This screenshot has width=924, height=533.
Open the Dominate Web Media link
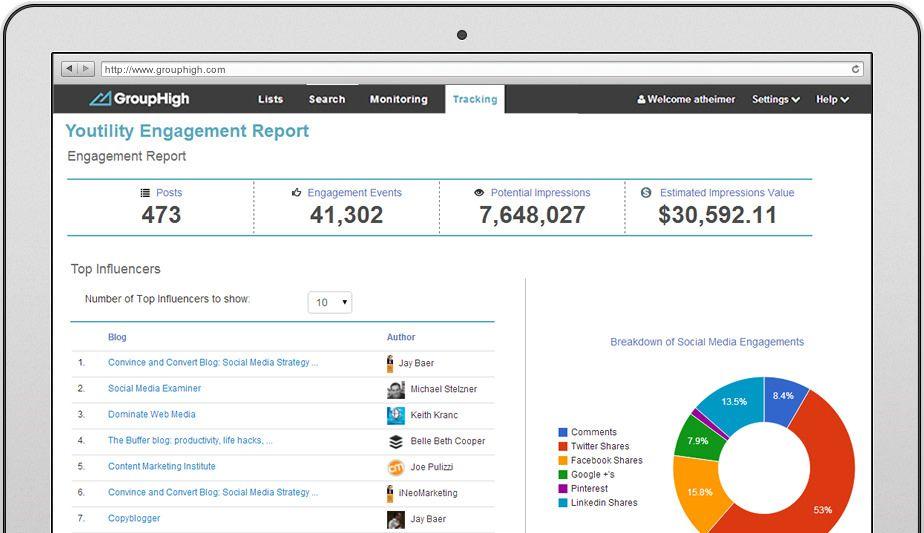pyautogui.click(x=151, y=414)
